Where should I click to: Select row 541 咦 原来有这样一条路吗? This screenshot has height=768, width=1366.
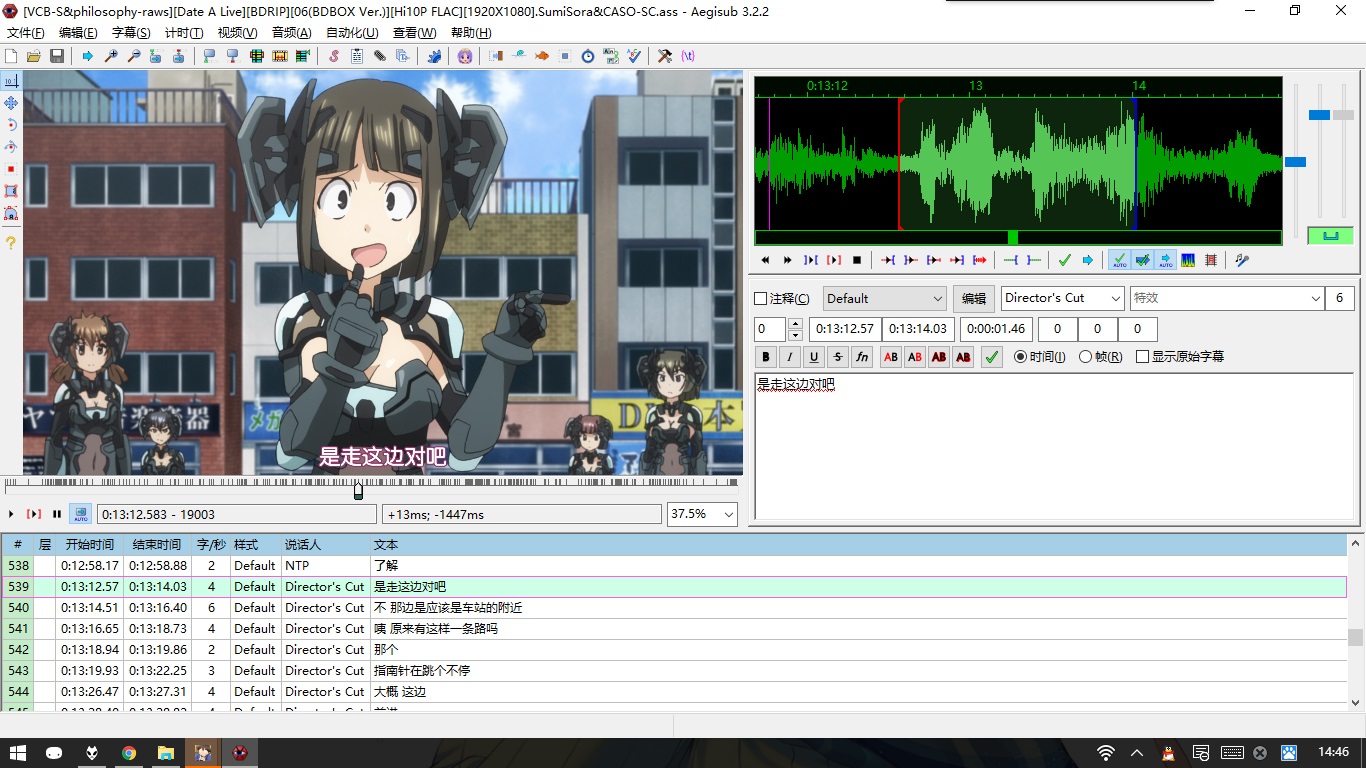[x=674, y=628]
